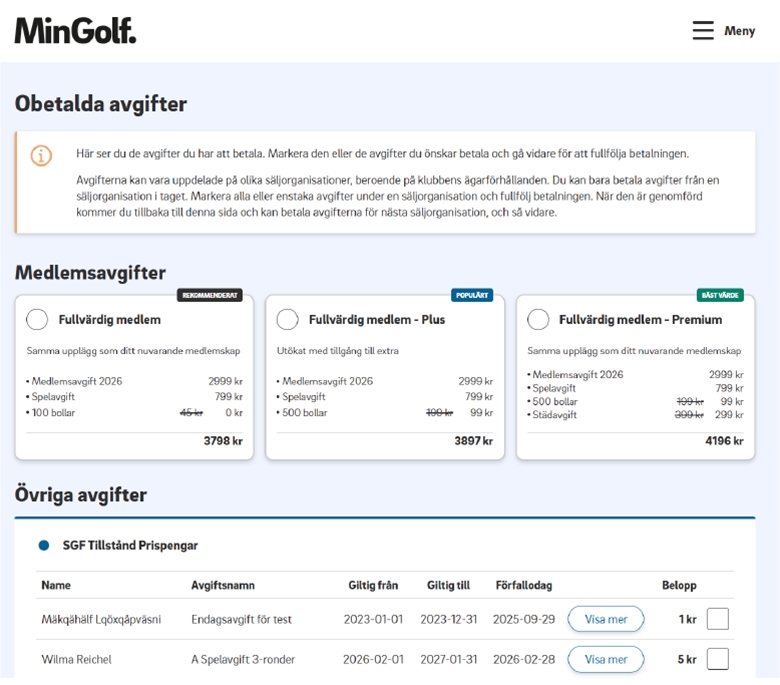Check the box for Mäkqähälf's 1 kr fee
Image resolution: width=780 pixels, height=685 pixels.
717,619
